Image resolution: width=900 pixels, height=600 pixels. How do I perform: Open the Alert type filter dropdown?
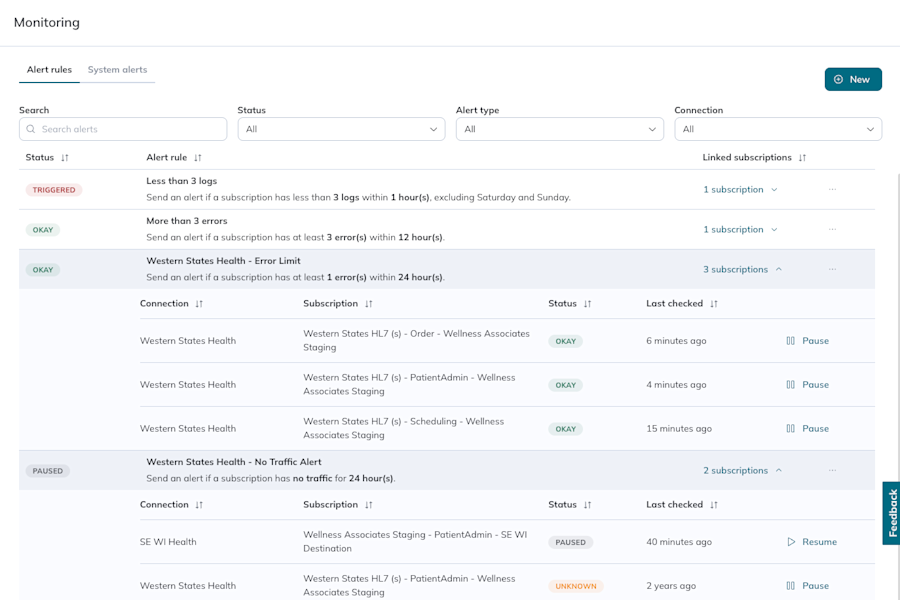(x=560, y=129)
